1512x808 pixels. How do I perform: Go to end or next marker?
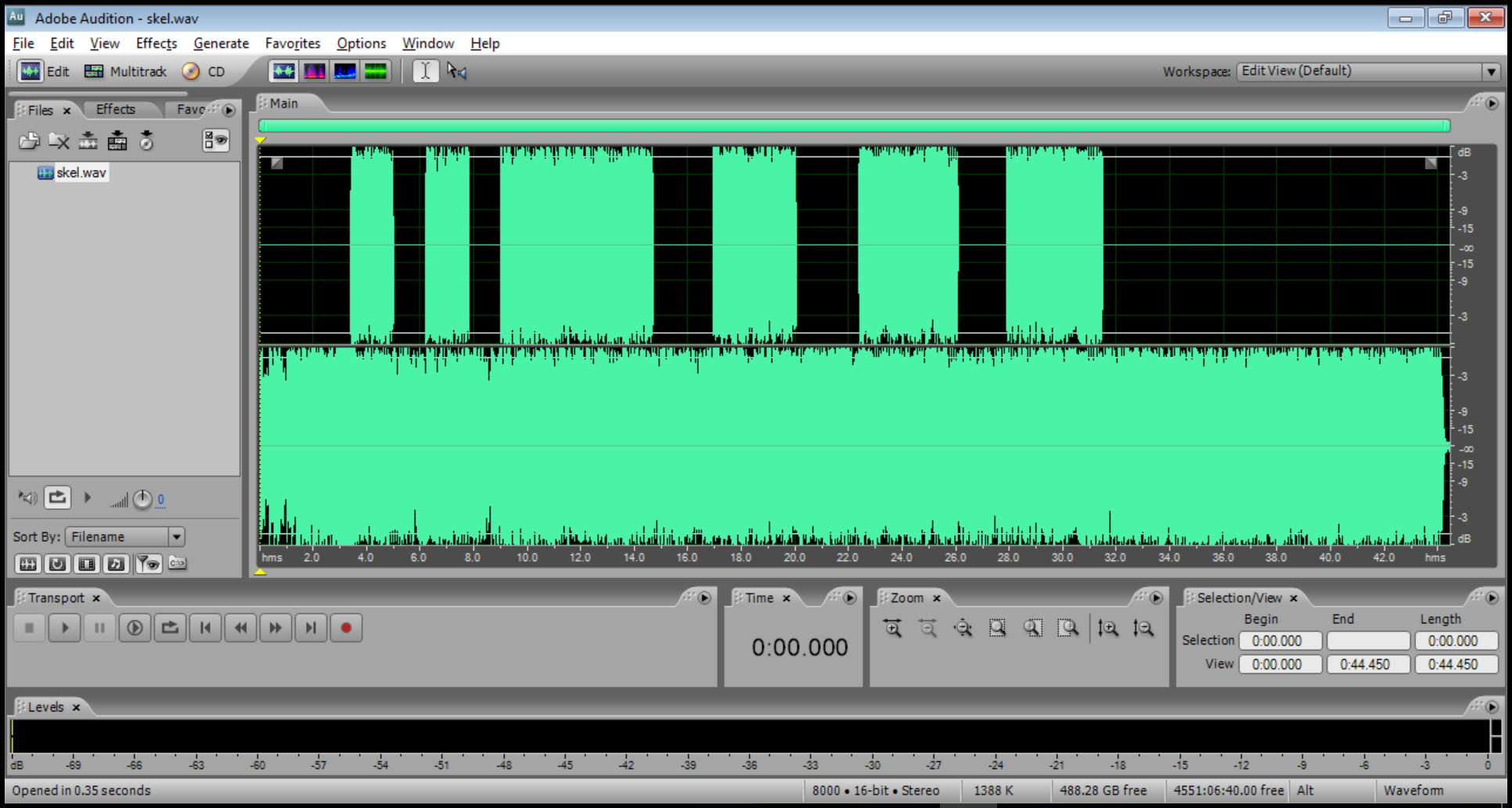[311, 628]
